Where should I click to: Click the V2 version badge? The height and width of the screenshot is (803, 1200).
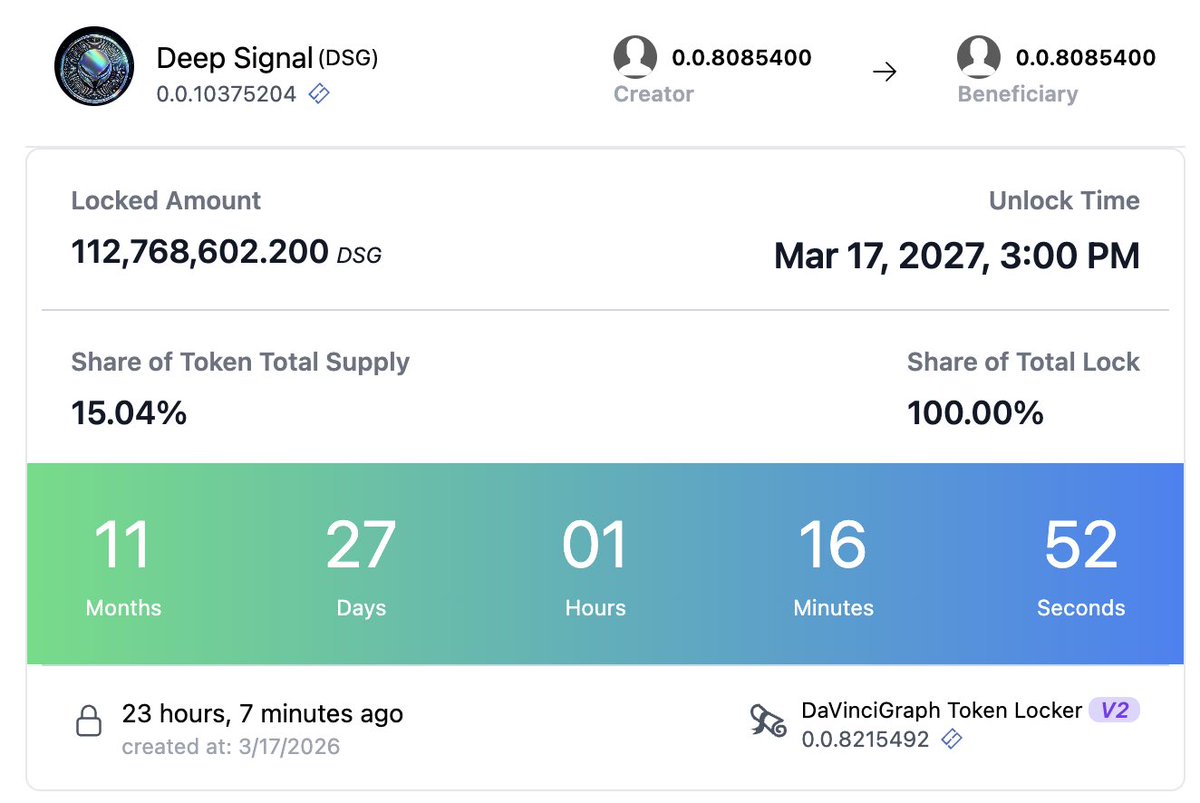1114,710
